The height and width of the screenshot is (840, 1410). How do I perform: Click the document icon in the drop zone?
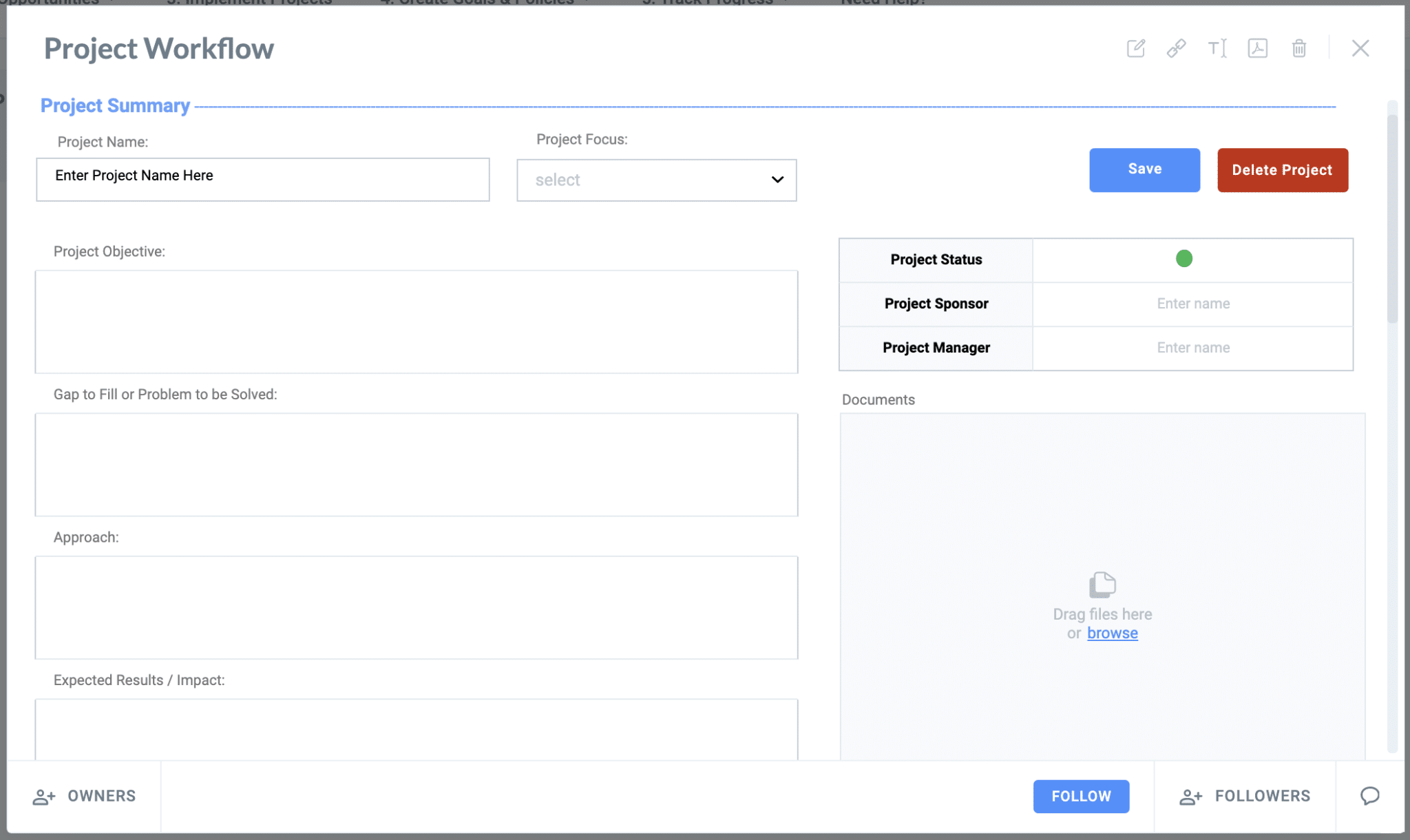(x=1102, y=585)
